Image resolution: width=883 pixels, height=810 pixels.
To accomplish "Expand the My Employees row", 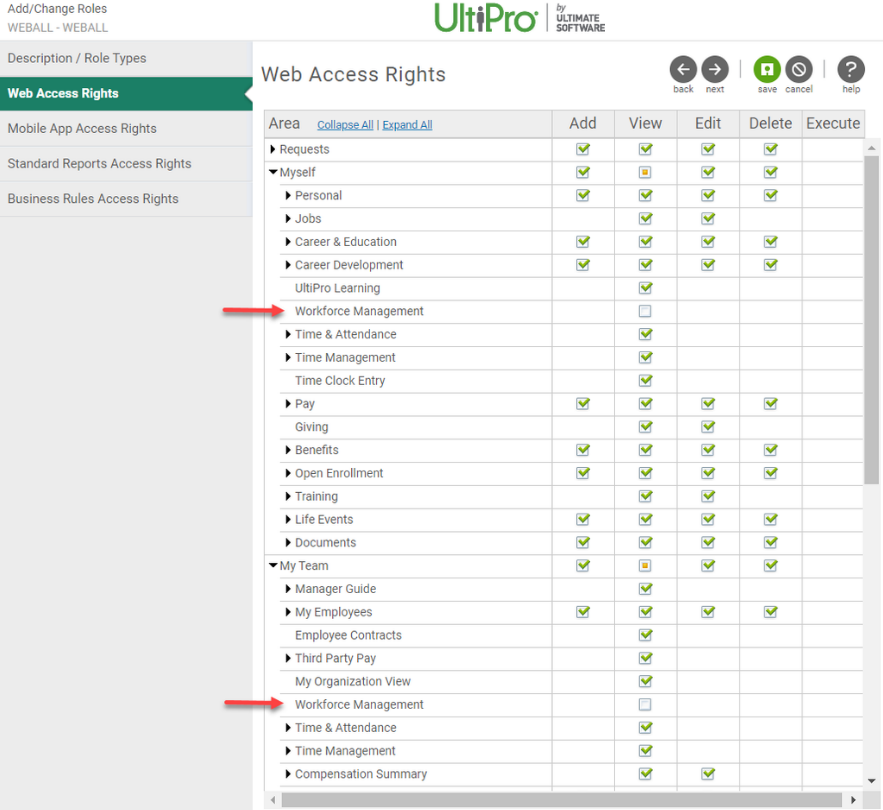I will point(288,611).
